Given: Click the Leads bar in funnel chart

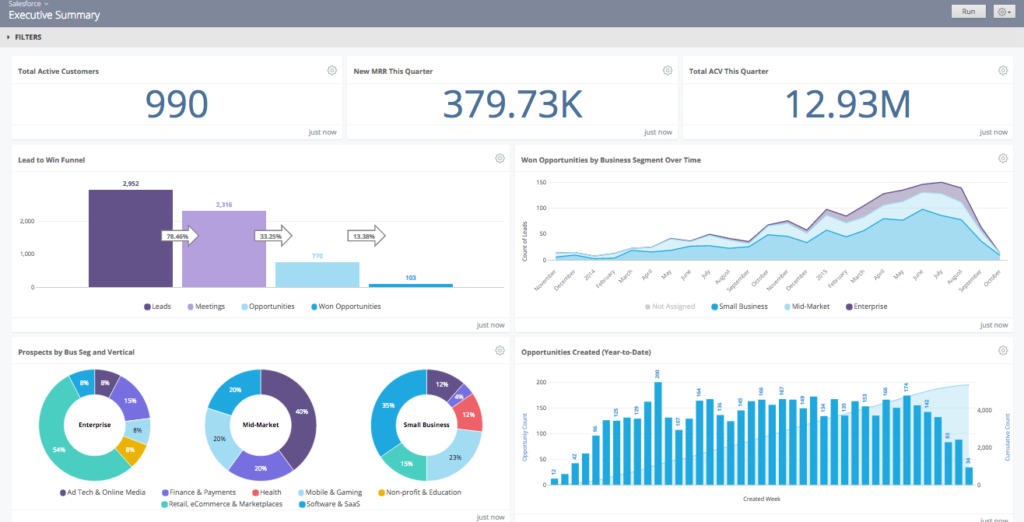Looking at the screenshot, I should point(130,238).
